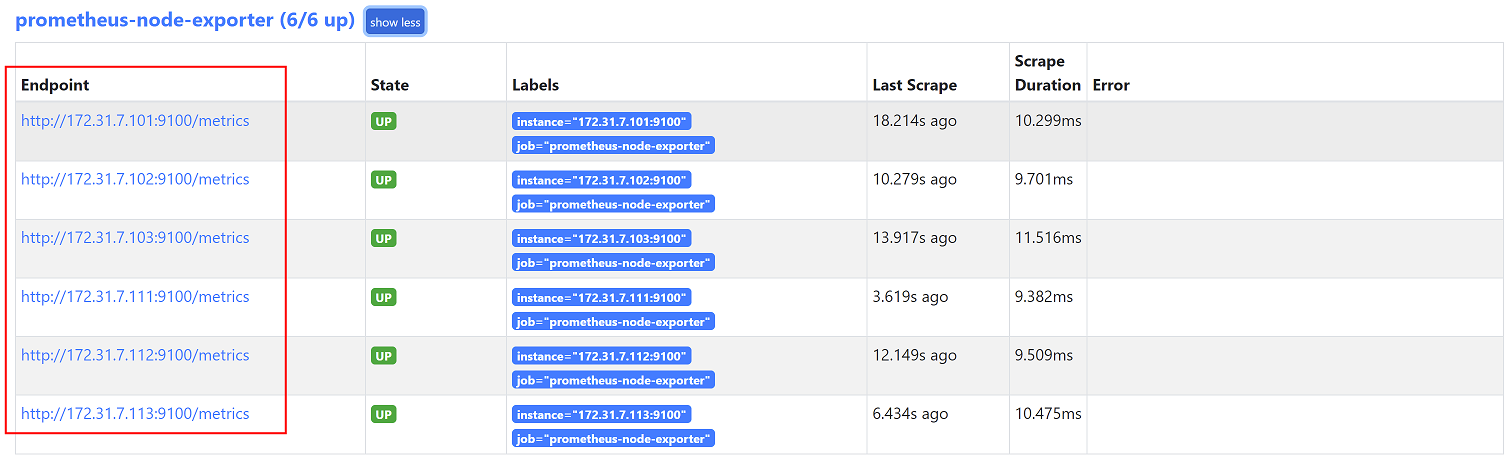Click the Last Scrape column header

pyautogui.click(x=914, y=85)
